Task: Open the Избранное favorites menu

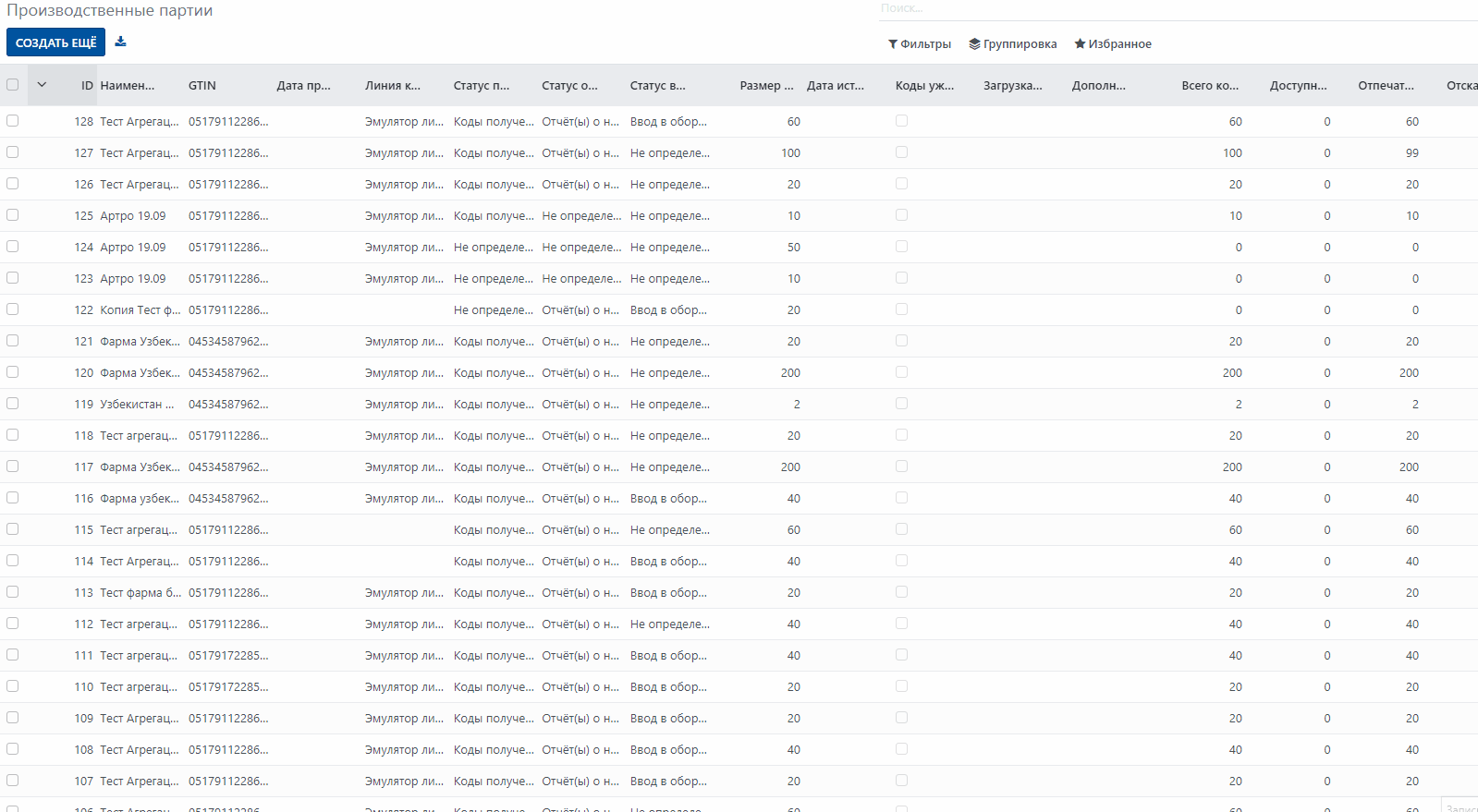Action: [x=1113, y=44]
